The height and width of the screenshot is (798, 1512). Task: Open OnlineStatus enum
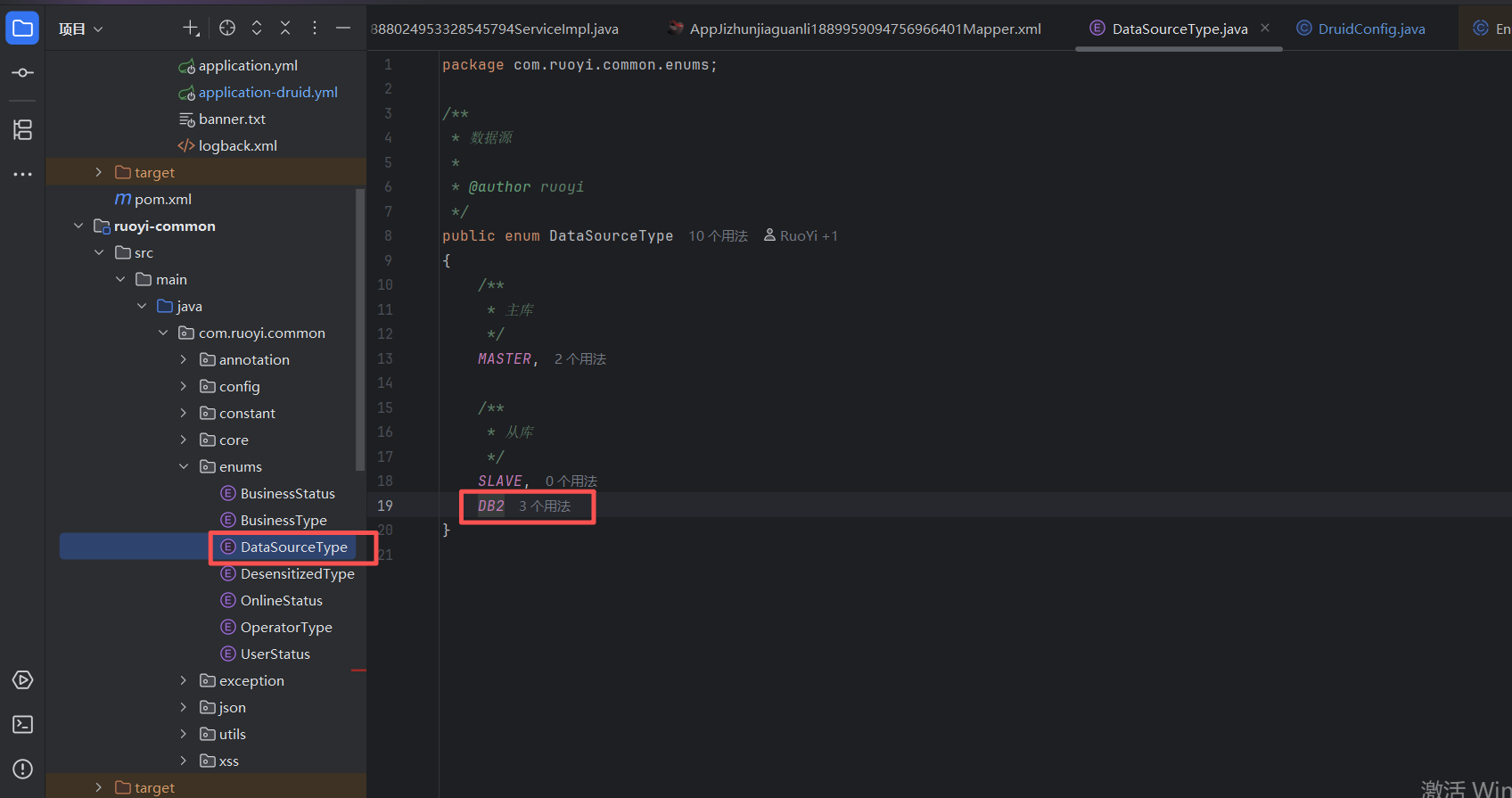271,601
